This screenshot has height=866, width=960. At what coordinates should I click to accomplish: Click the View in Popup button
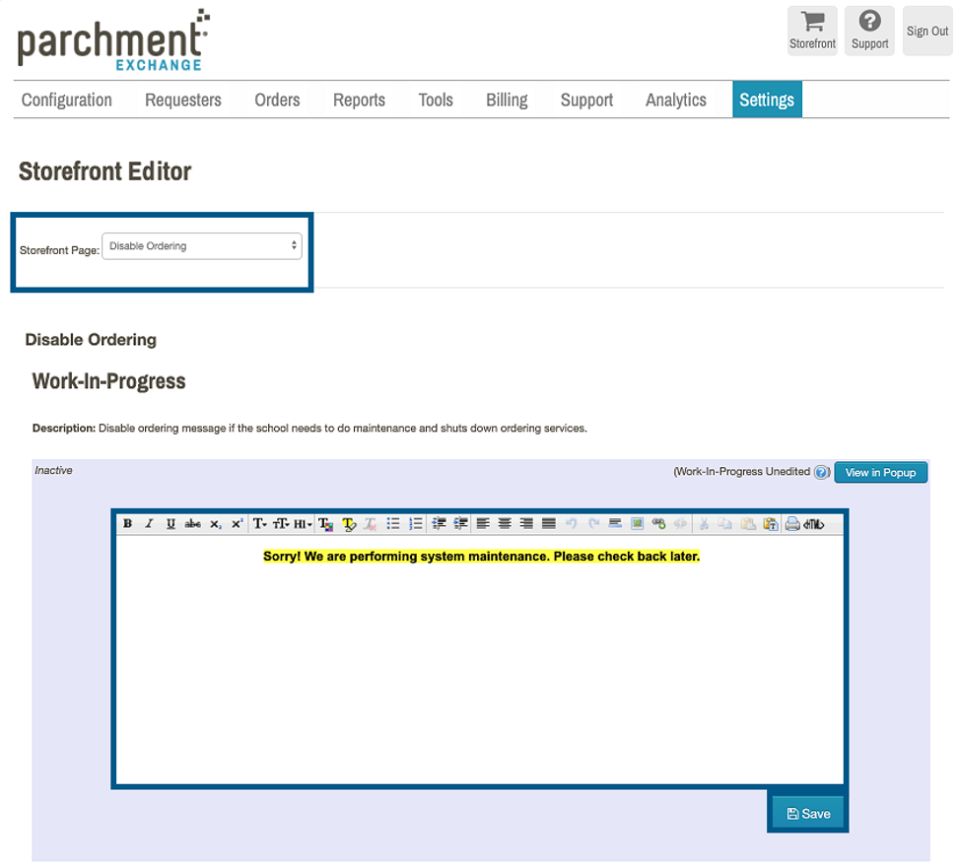coord(880,472)
